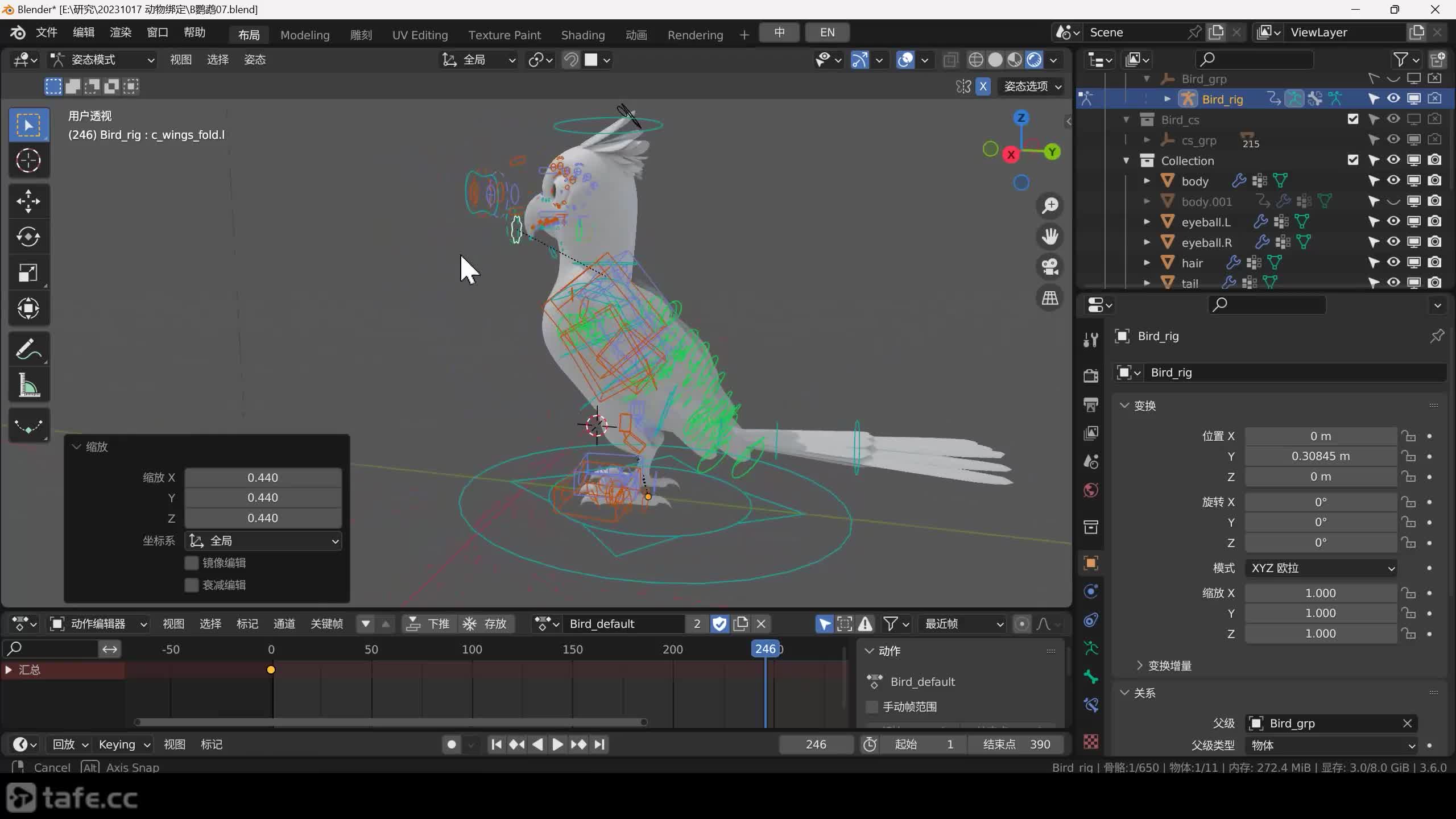Image resolution: width=1456 pixels, height=819 pixels.
Task: Switch to wireframe viewport shading
Action: click(x=975, y=60)
